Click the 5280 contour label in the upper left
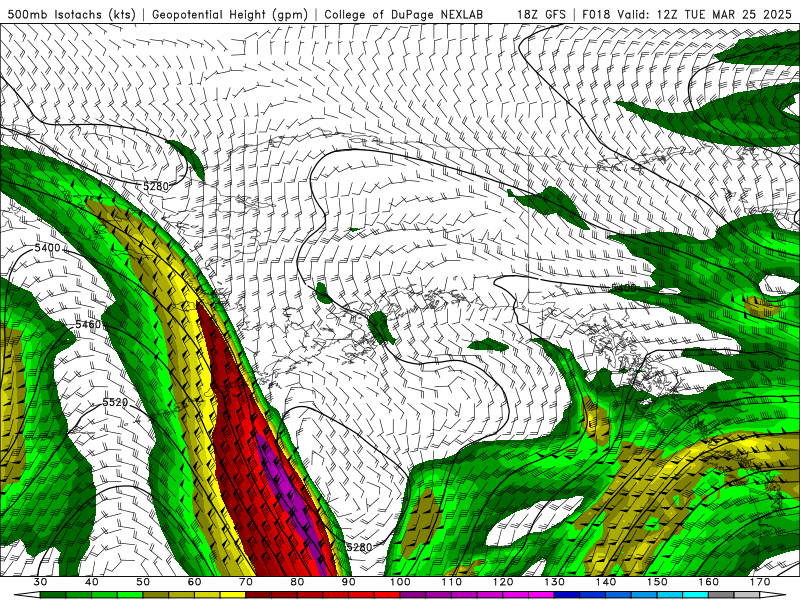The width and height of the screenshot is (800, 600). click(156, 186)
